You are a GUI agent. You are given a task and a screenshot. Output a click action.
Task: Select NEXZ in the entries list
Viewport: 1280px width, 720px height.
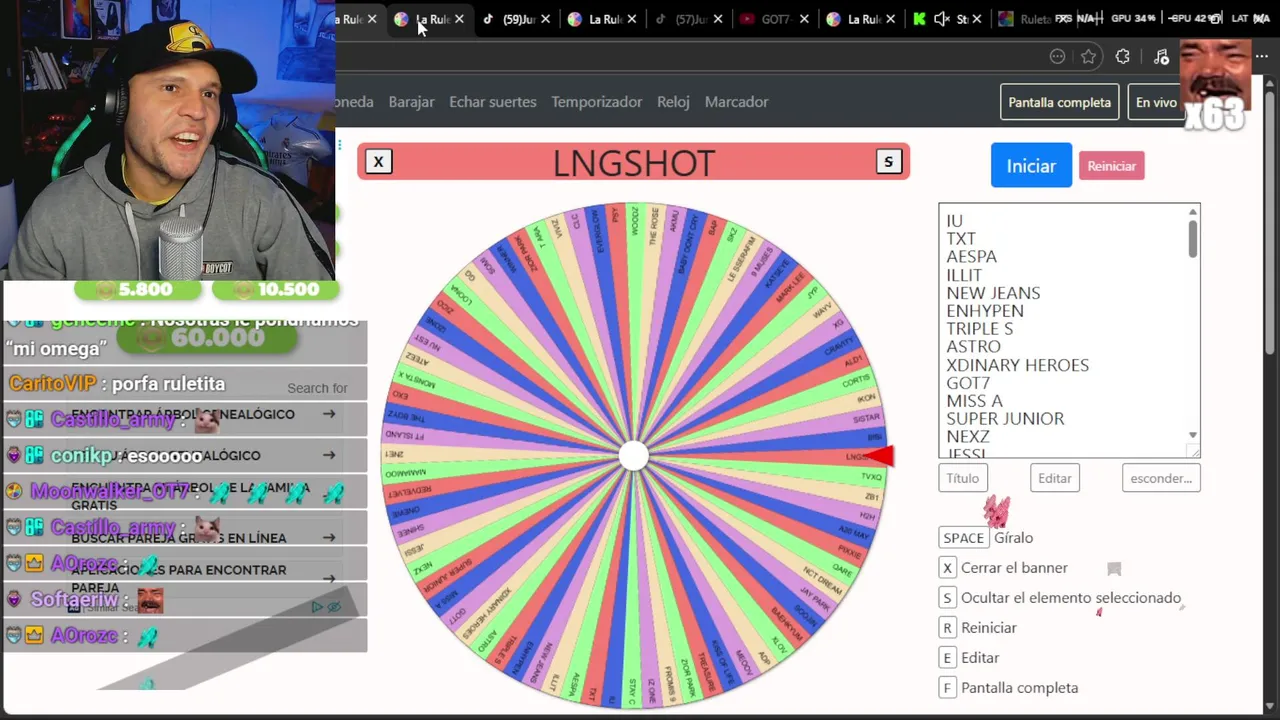968,437
